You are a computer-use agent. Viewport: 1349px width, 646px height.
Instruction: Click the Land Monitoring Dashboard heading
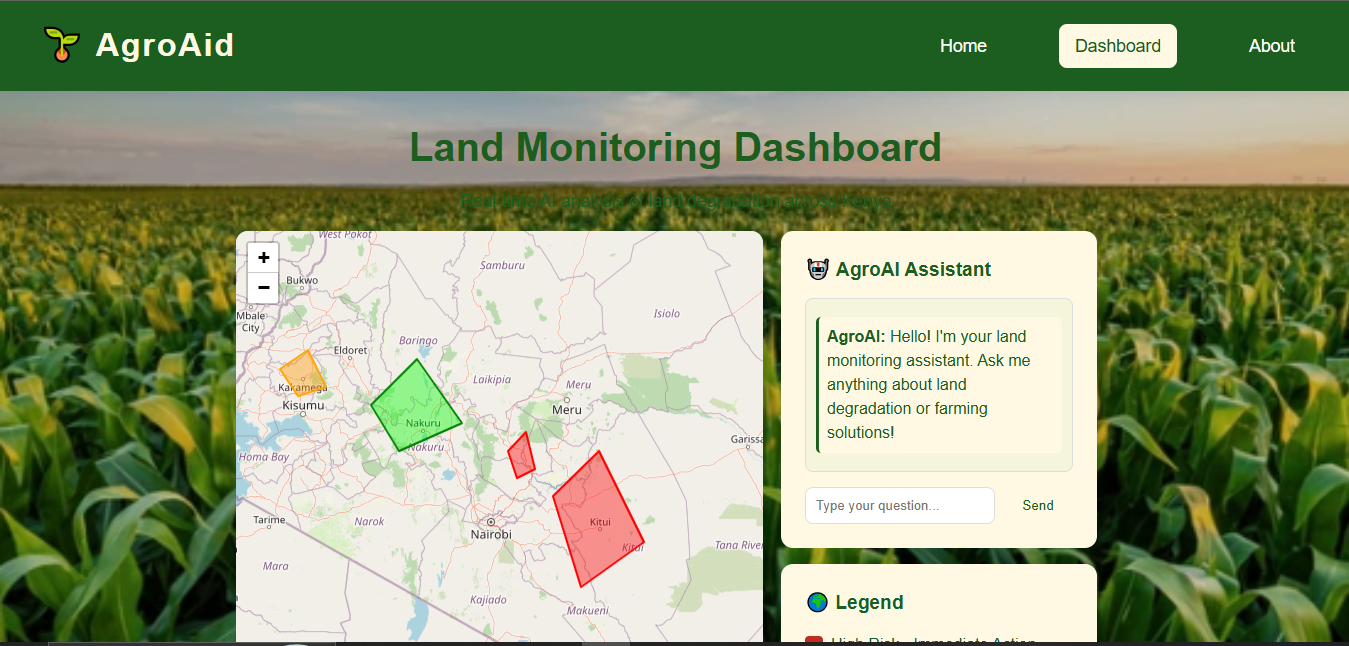(x=674, y=147)
